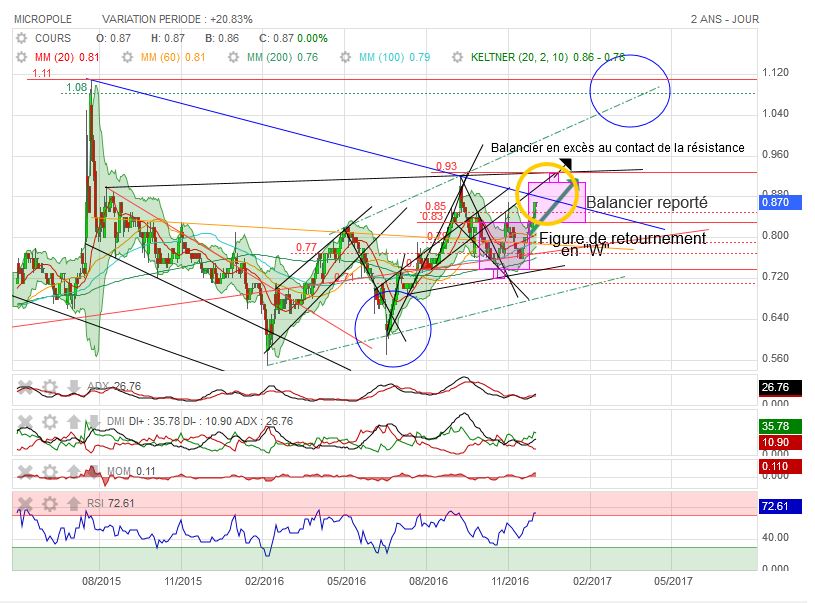This screenshot has height=603, width=815.
Task: Click the 11/2016 date axis label
Action: coord(510,581)
